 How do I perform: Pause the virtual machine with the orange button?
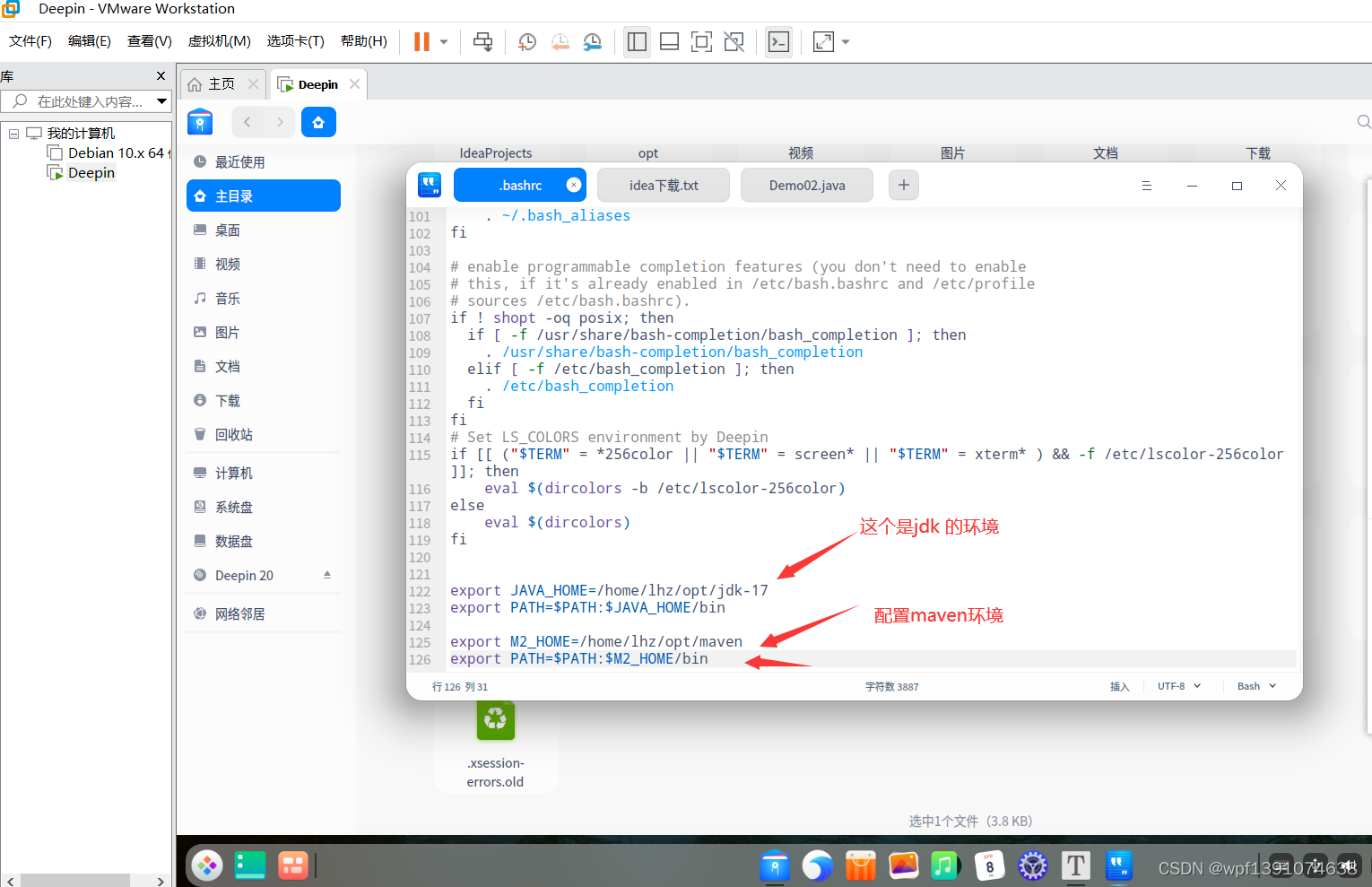[421, 42]
